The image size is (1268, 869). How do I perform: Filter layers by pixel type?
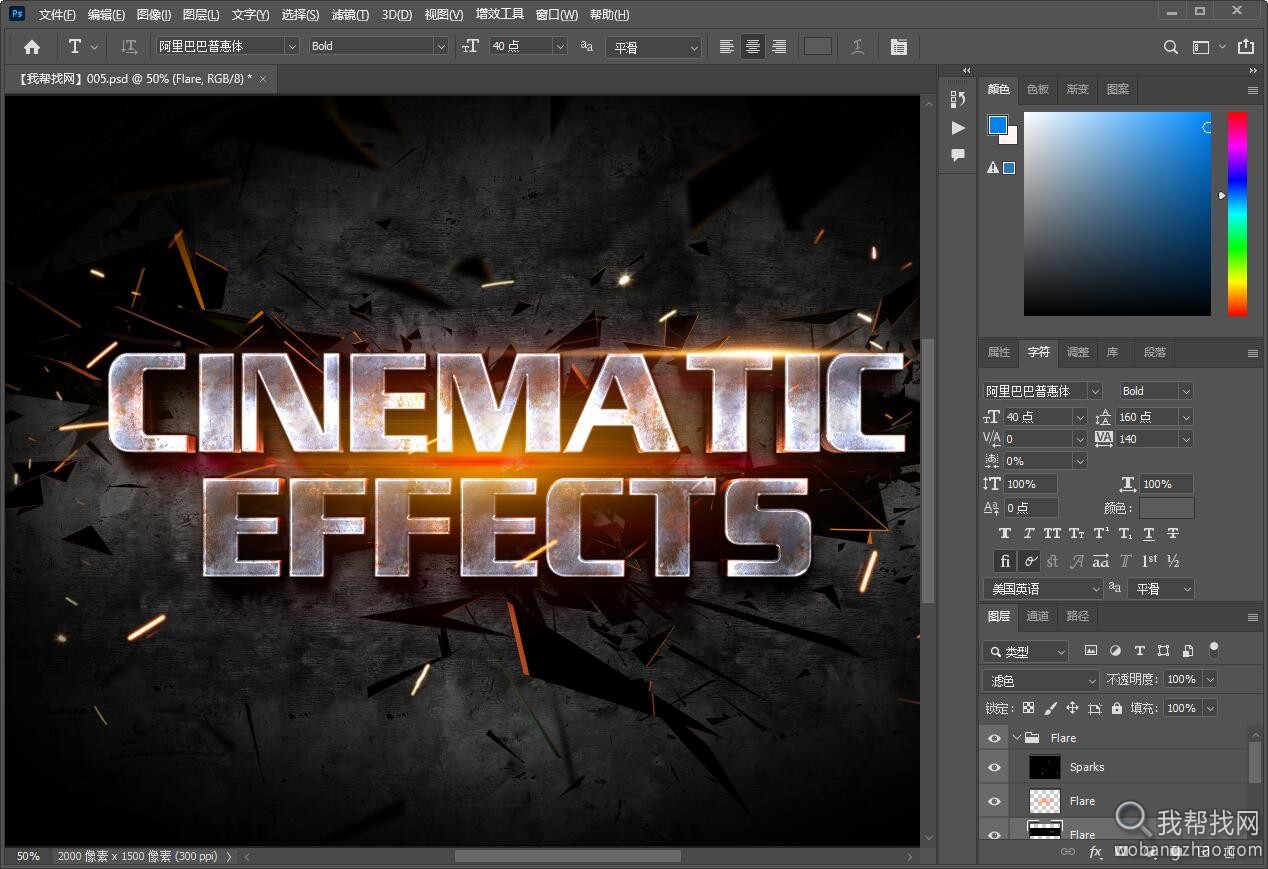(1091, 651)
